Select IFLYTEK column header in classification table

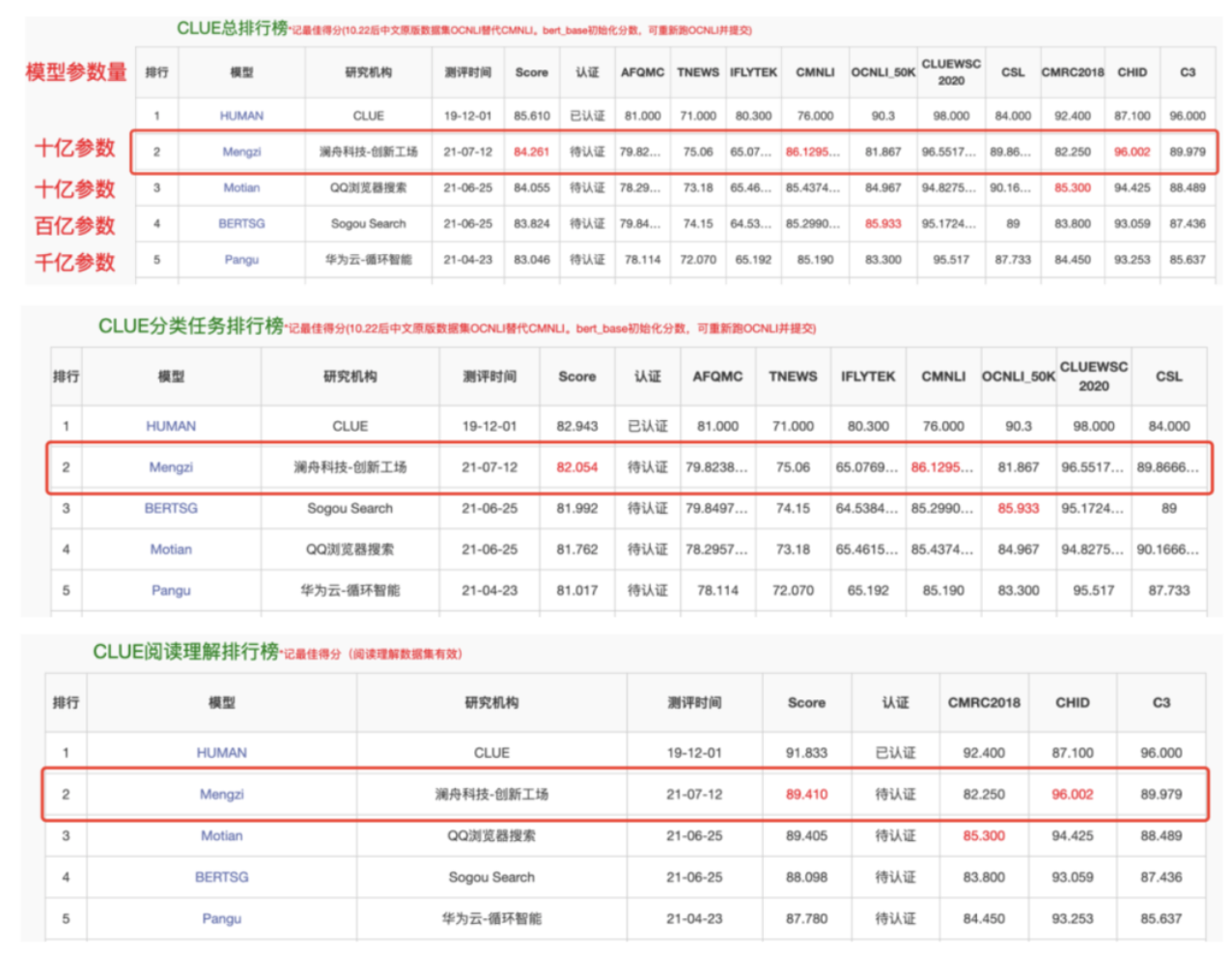coord(867,377)
